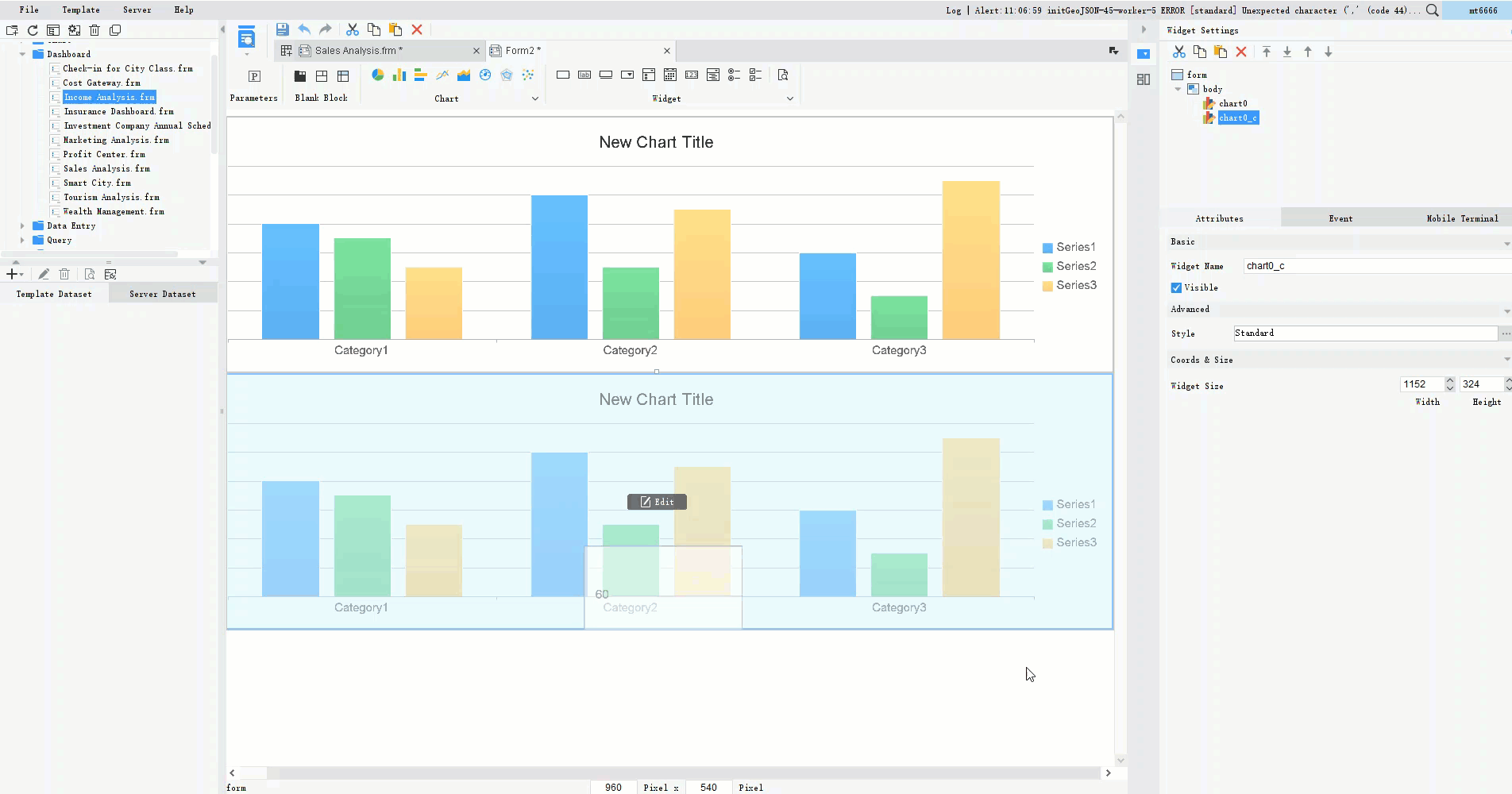Collapse the Dashboard folder
The image size is (1512, 794).
coord(22,54)
